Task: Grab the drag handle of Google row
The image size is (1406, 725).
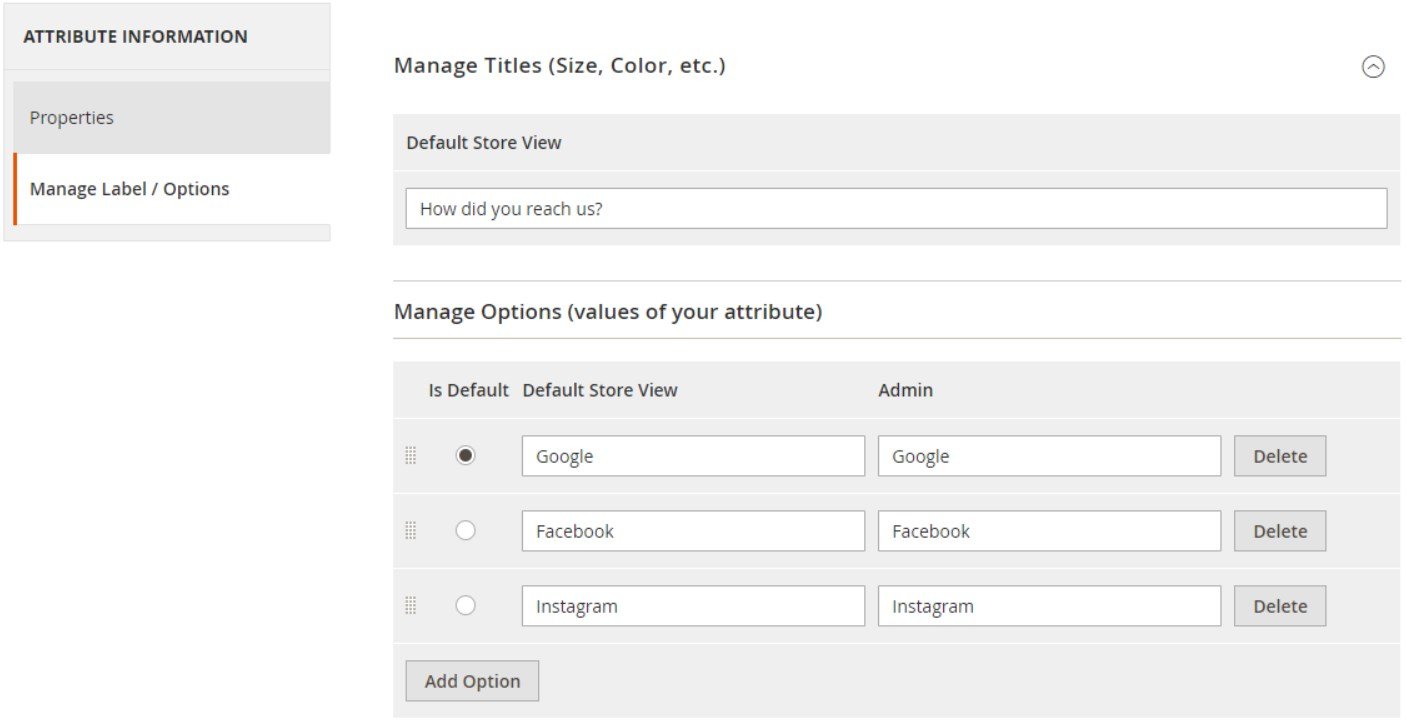Action: [x=410, y=456]
